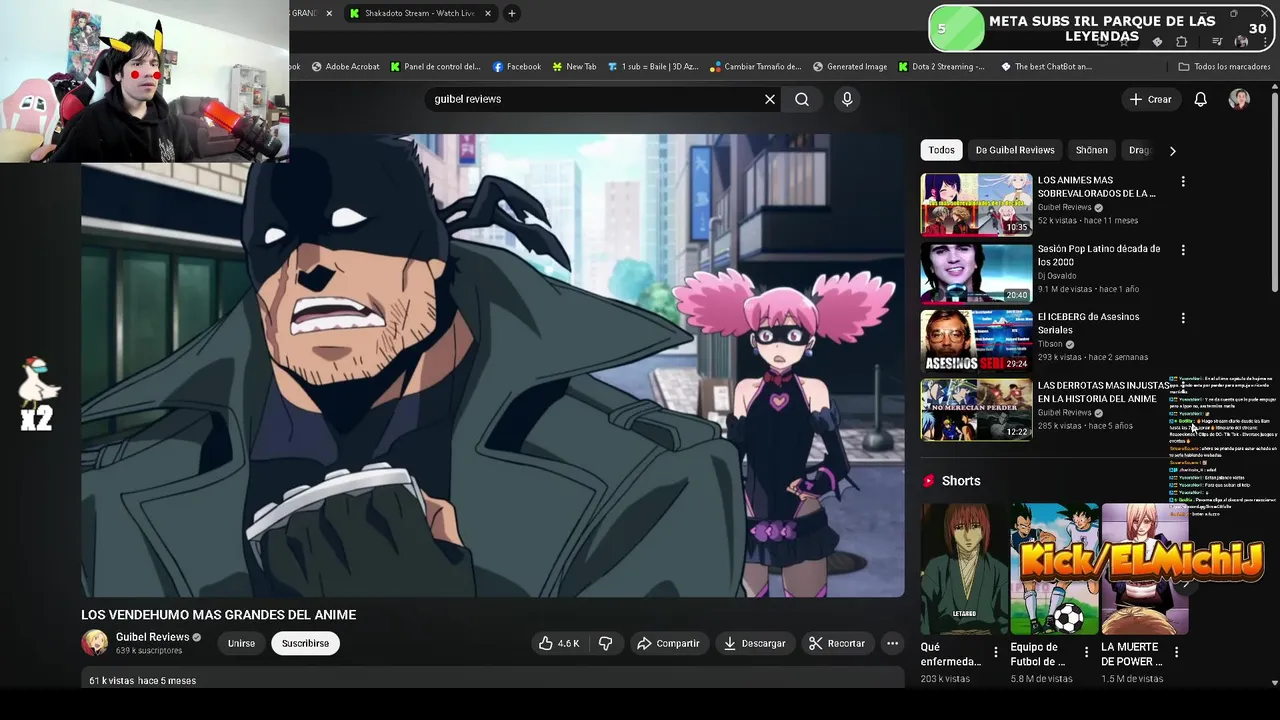Open the notifications bell
The width and height of the screenshot is (1280, 720).
tap(1201, 99)
